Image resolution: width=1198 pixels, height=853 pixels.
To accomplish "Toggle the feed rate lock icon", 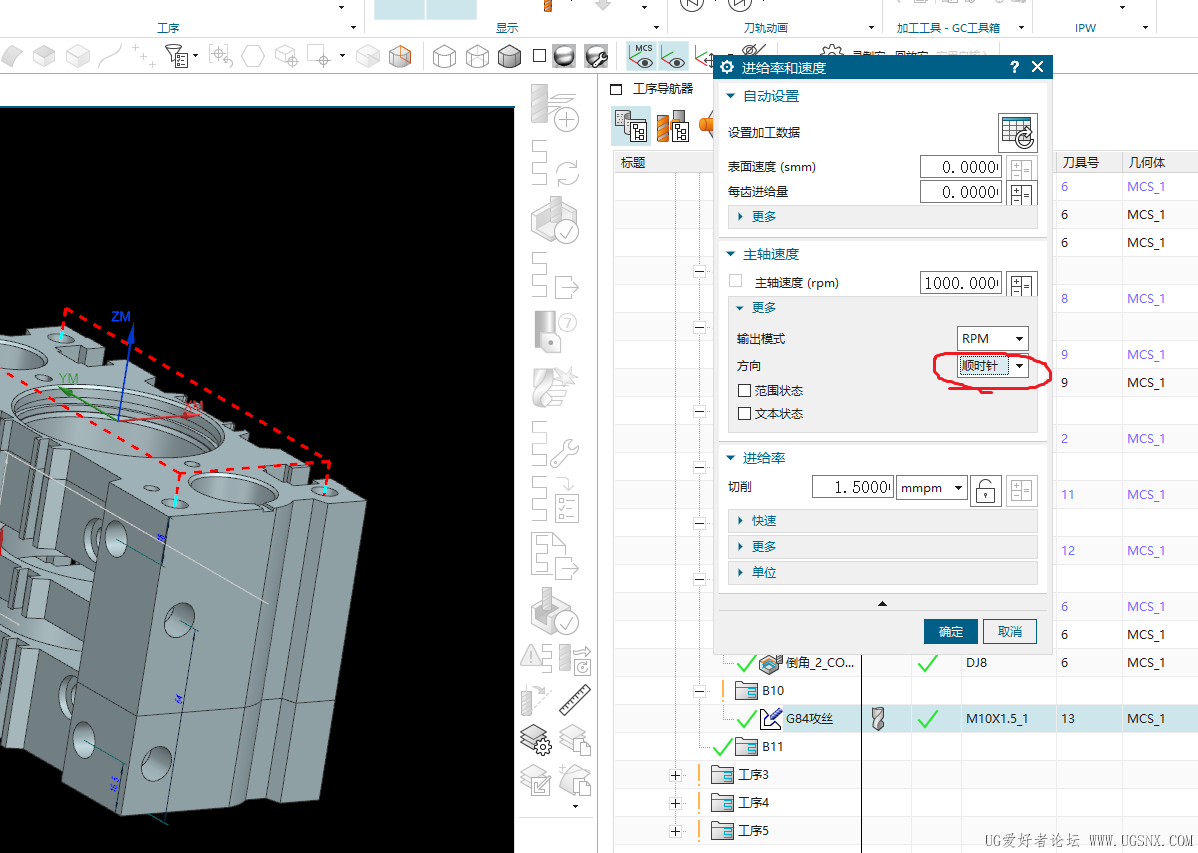I will pos(986,491).
